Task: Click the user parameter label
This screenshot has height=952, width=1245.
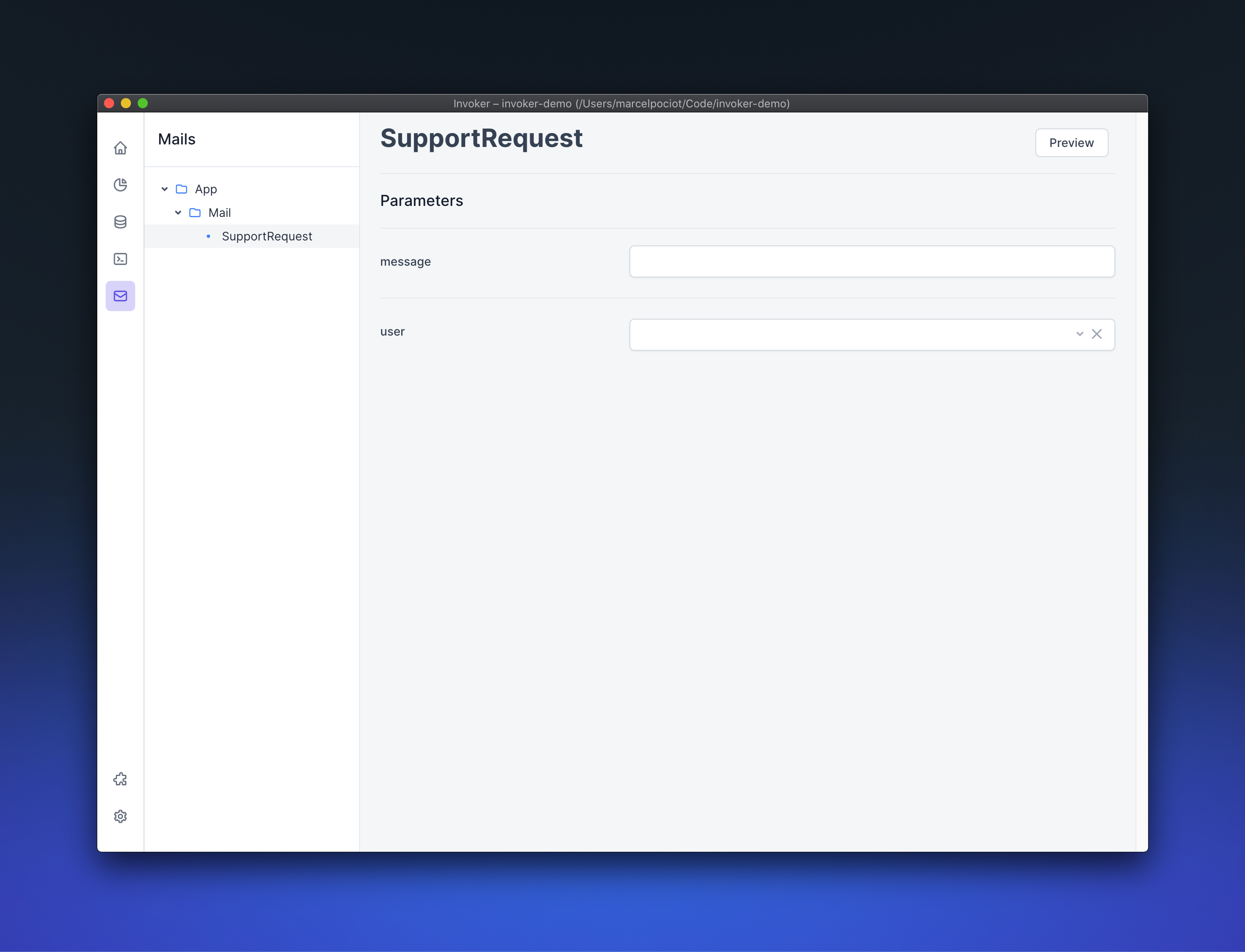Action: 392,331
